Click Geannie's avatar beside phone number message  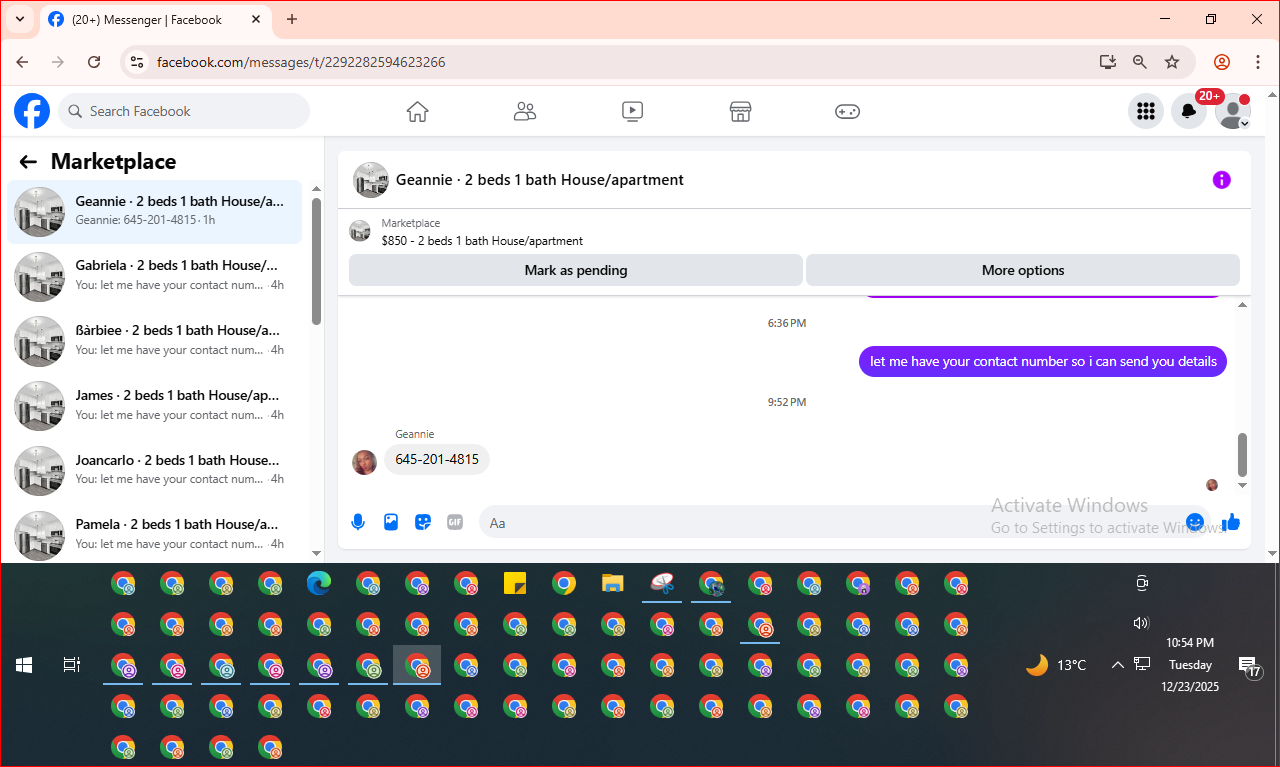365,462
